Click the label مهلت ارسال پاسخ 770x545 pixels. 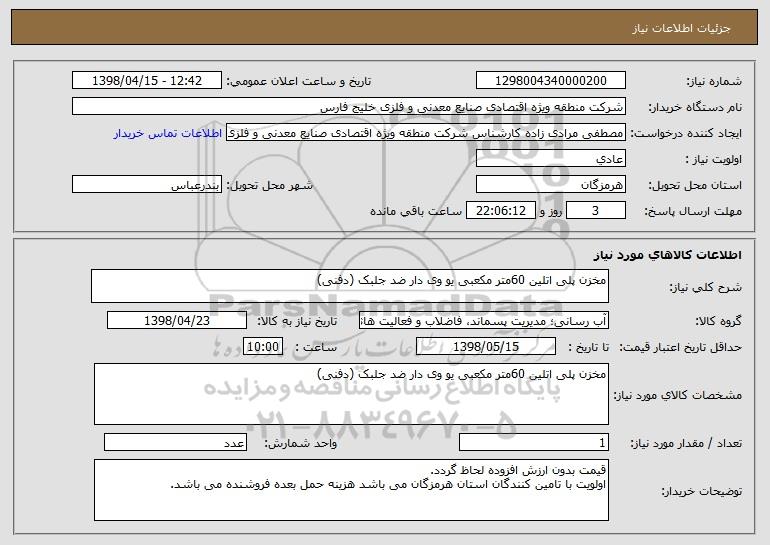point(693,211)
